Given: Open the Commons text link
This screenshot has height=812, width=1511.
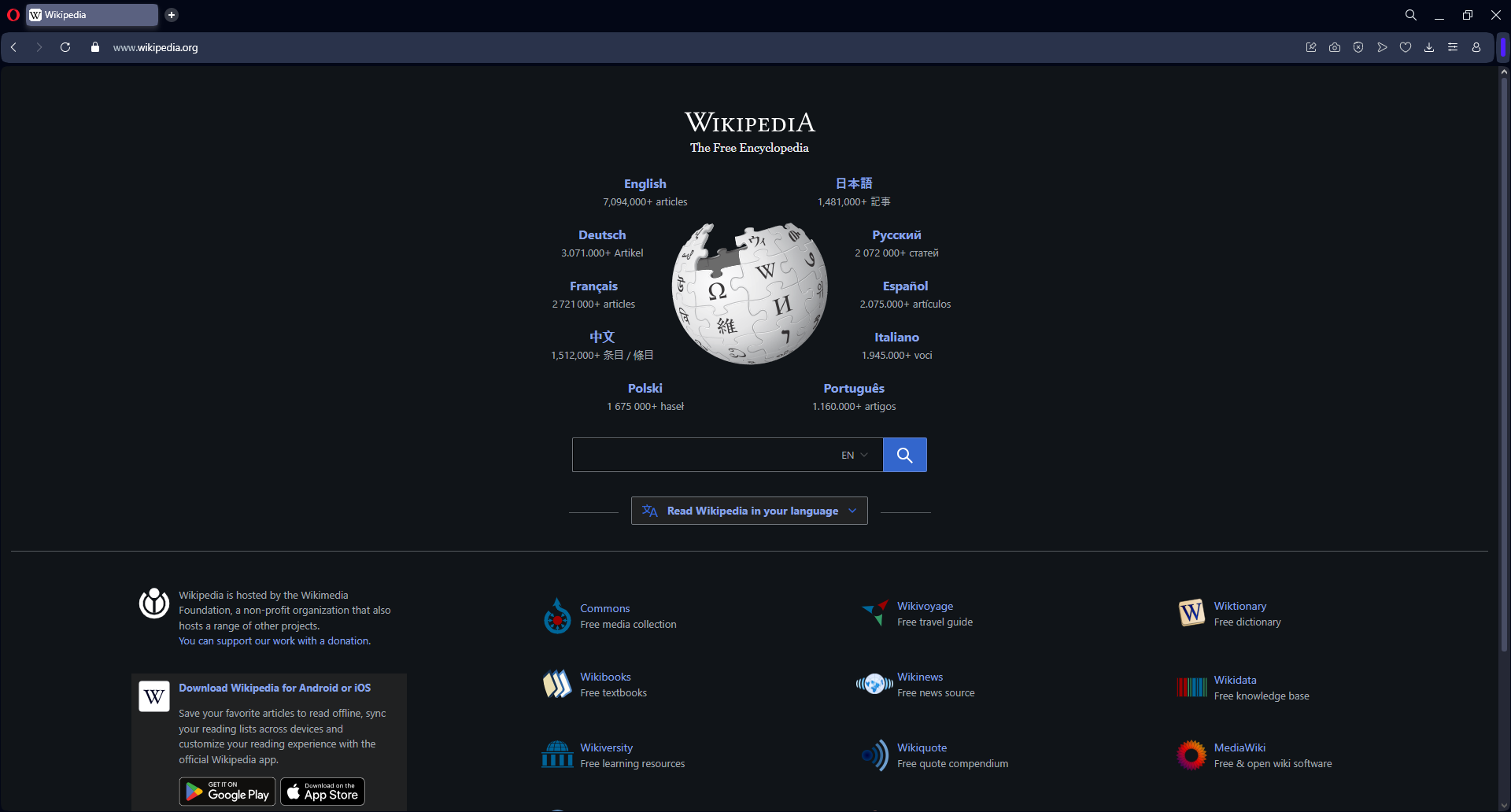Looking at the screenshot, I should [x=605, y=608].
